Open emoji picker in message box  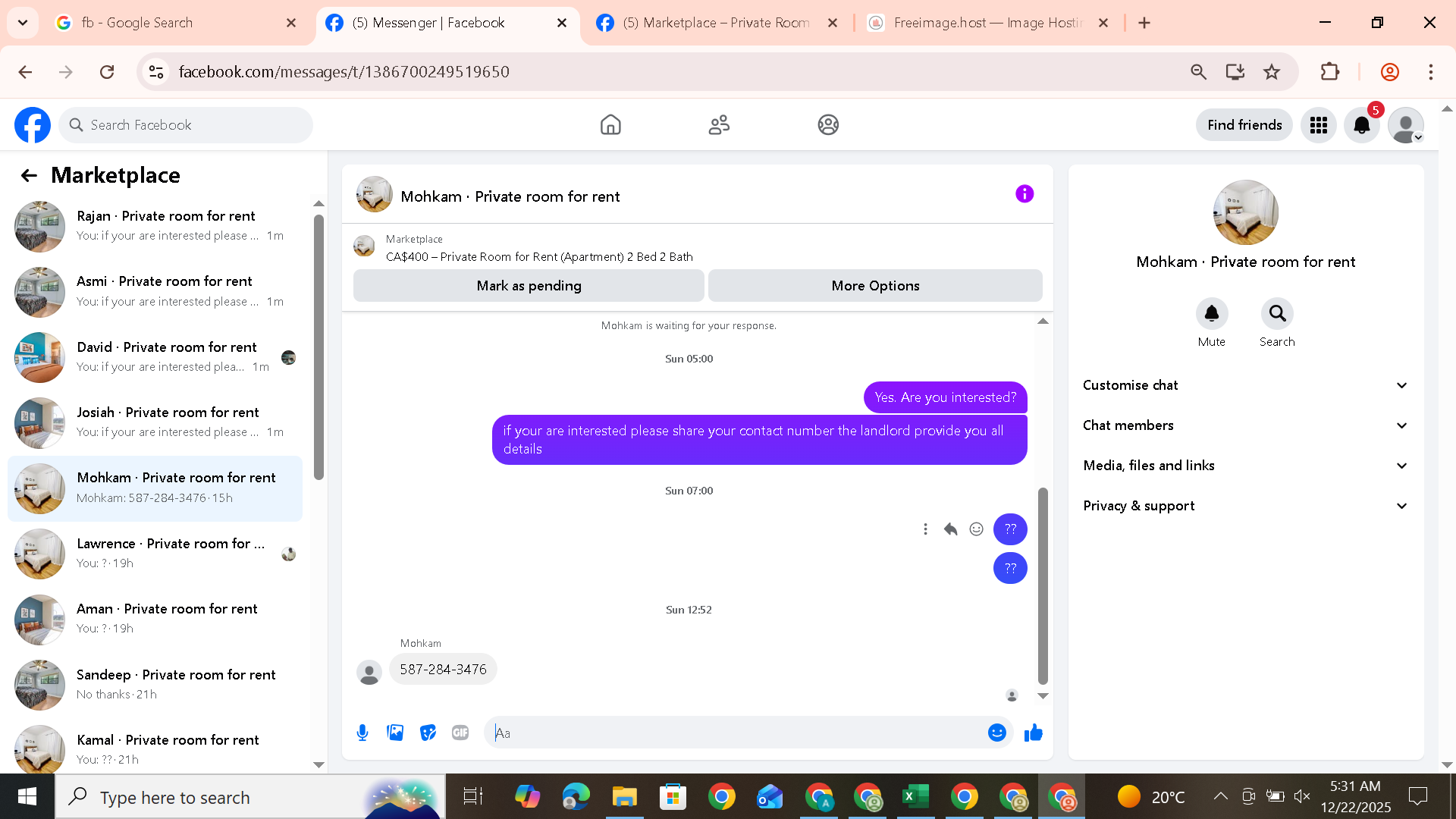[x=996, y=733]
